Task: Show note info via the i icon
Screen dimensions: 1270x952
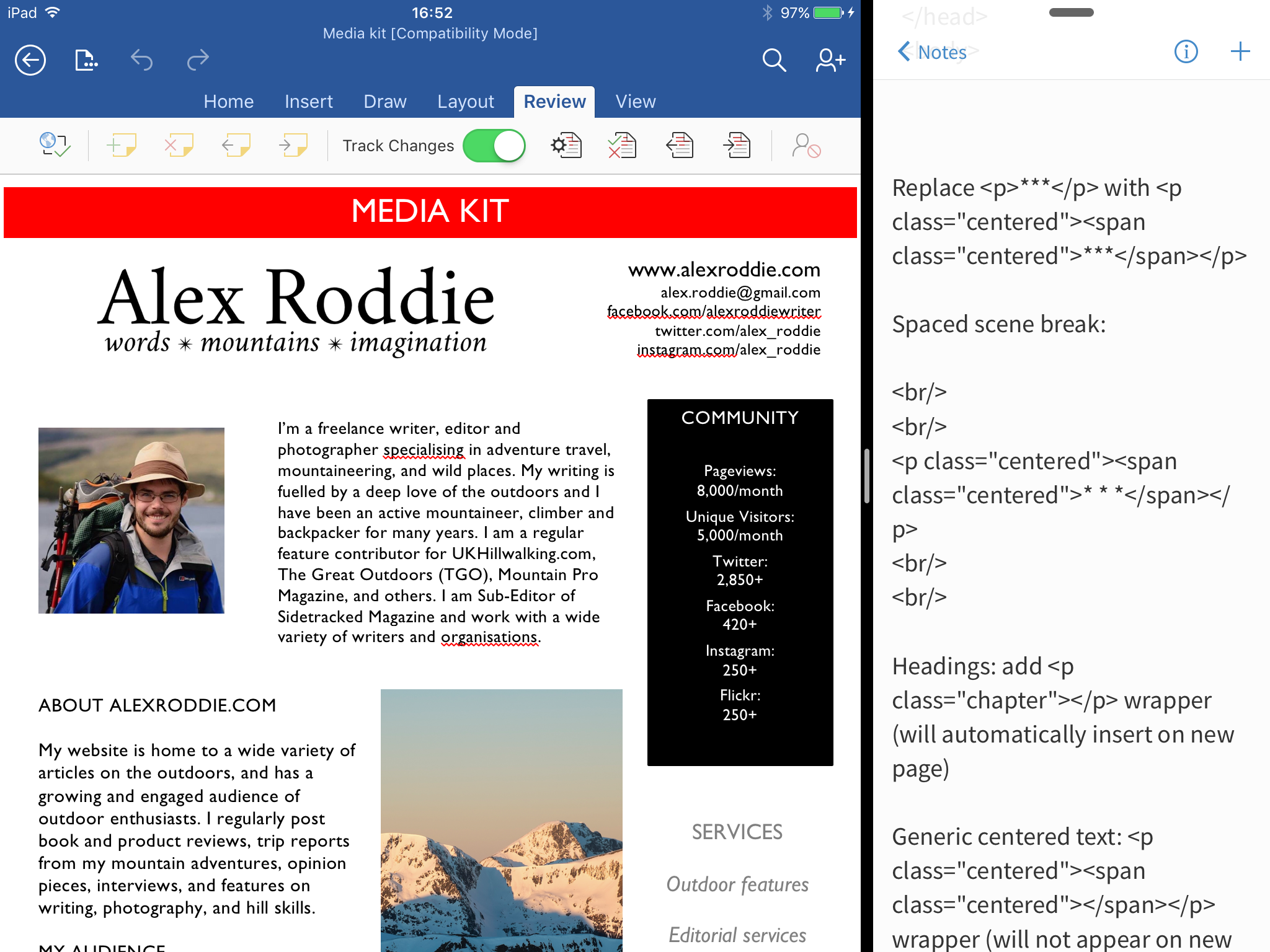Action: point(1185,52)
